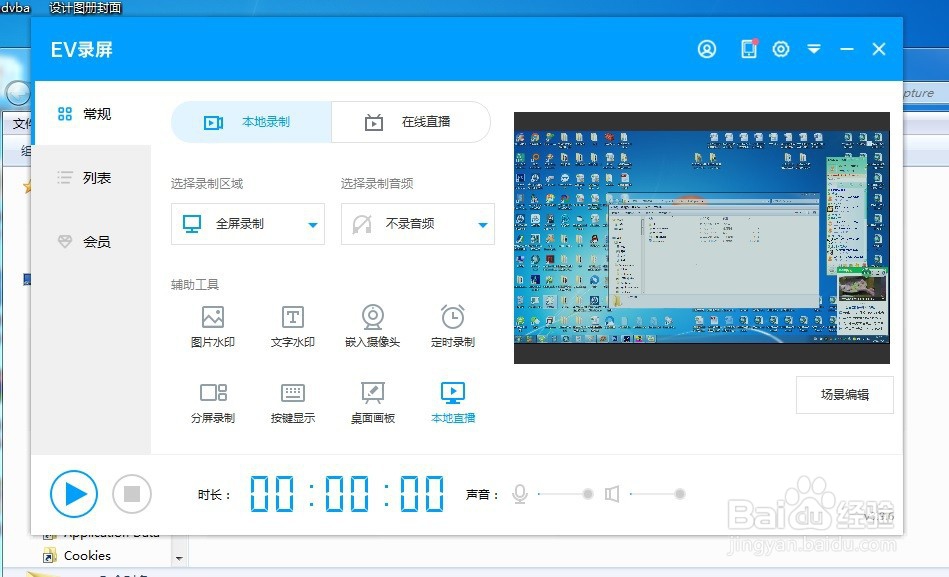
Task: Start recording with the play button
Action: 74,493
